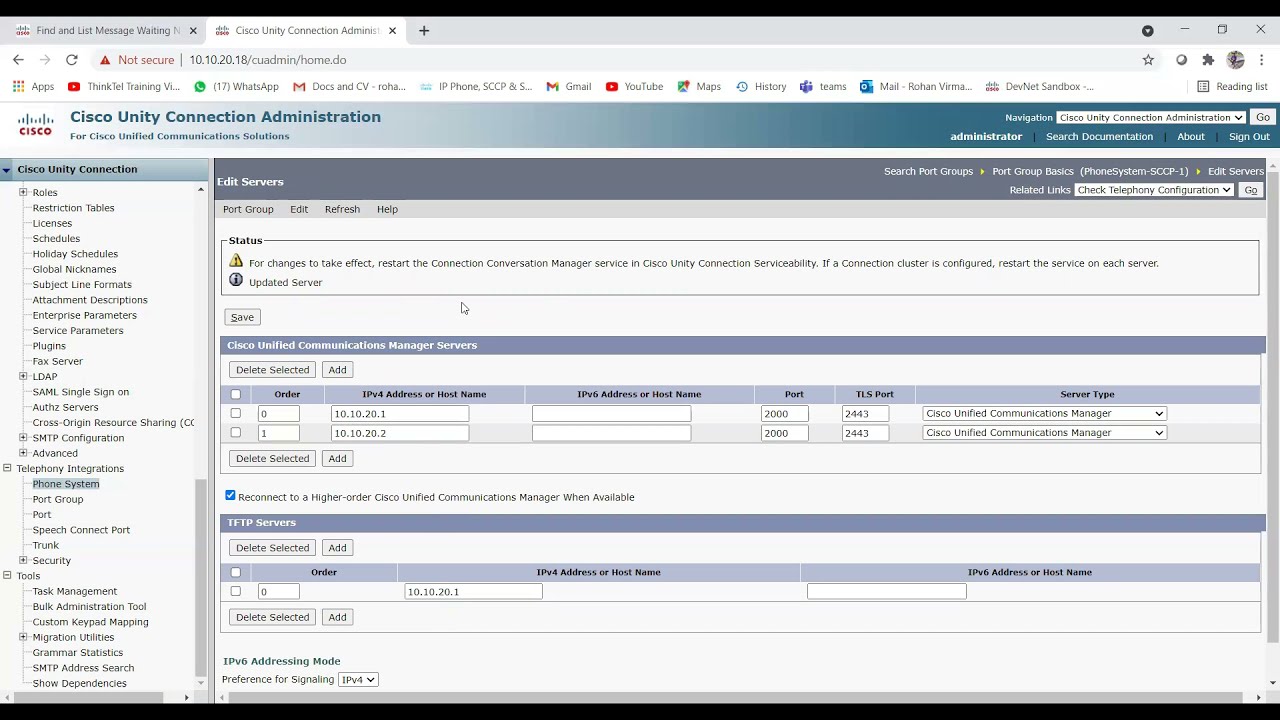Open the Navigation dropdown
This screenshot has height=720, width=1280.
[x=1151, y=117]
